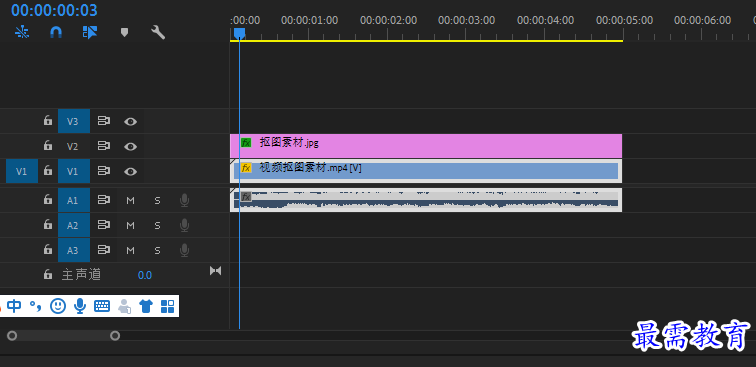Click the timeline horizontal scrollbar bar

pos(63,336)
